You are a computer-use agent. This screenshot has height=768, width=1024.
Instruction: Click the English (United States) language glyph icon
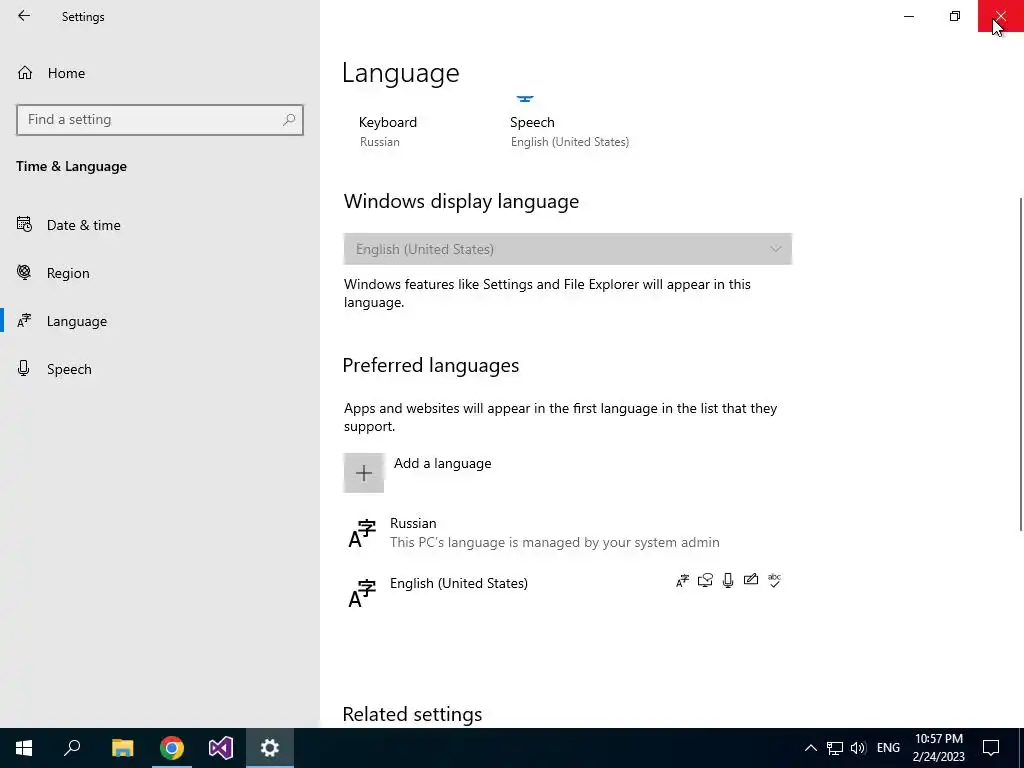(362, 594)
